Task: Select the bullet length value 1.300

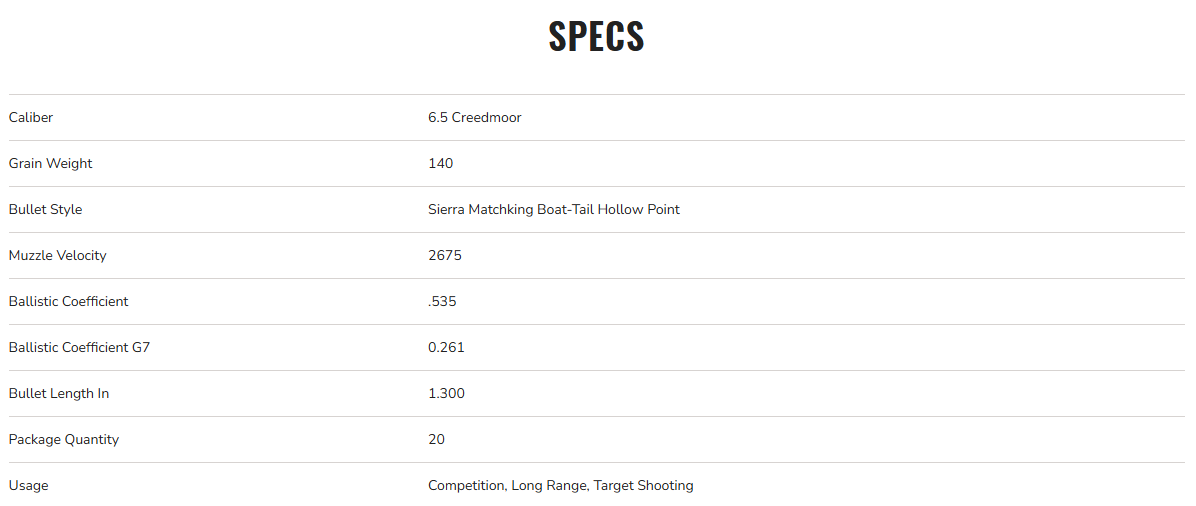Action: (446, 394)
